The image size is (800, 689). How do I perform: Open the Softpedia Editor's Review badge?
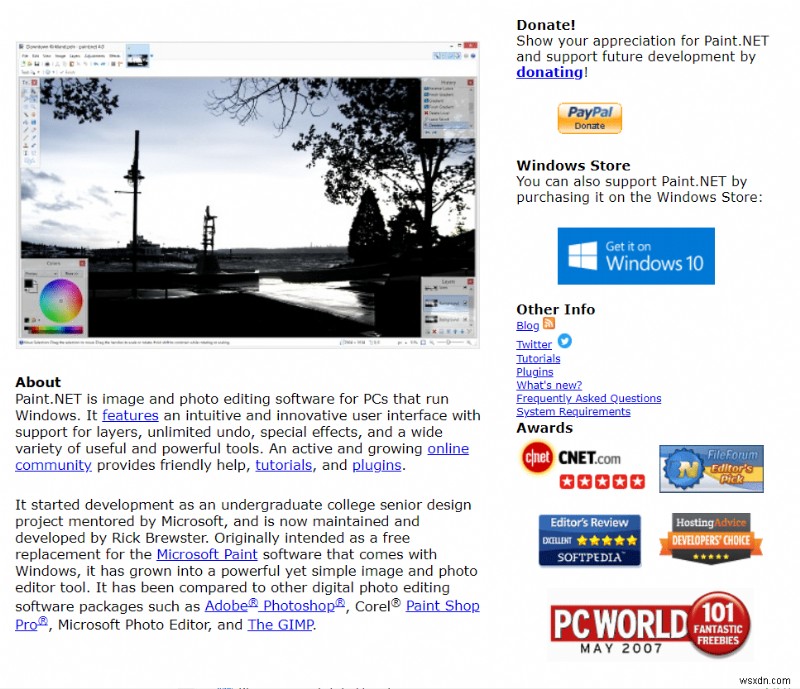[589, 540]
